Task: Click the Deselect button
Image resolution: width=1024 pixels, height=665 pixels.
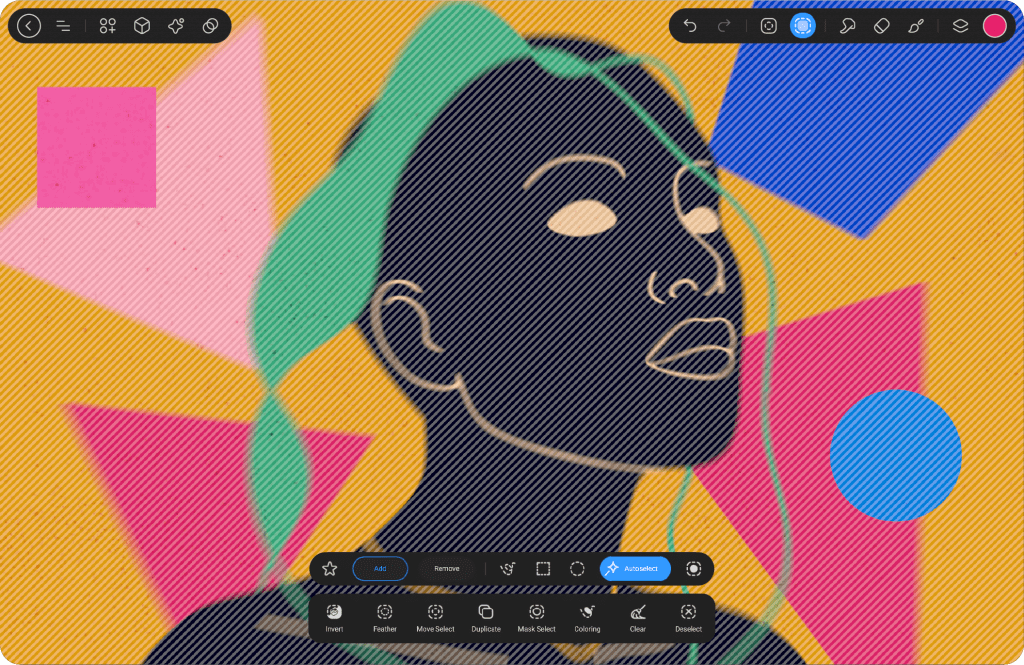Action: pyautogui.click(x=688, y=618)
